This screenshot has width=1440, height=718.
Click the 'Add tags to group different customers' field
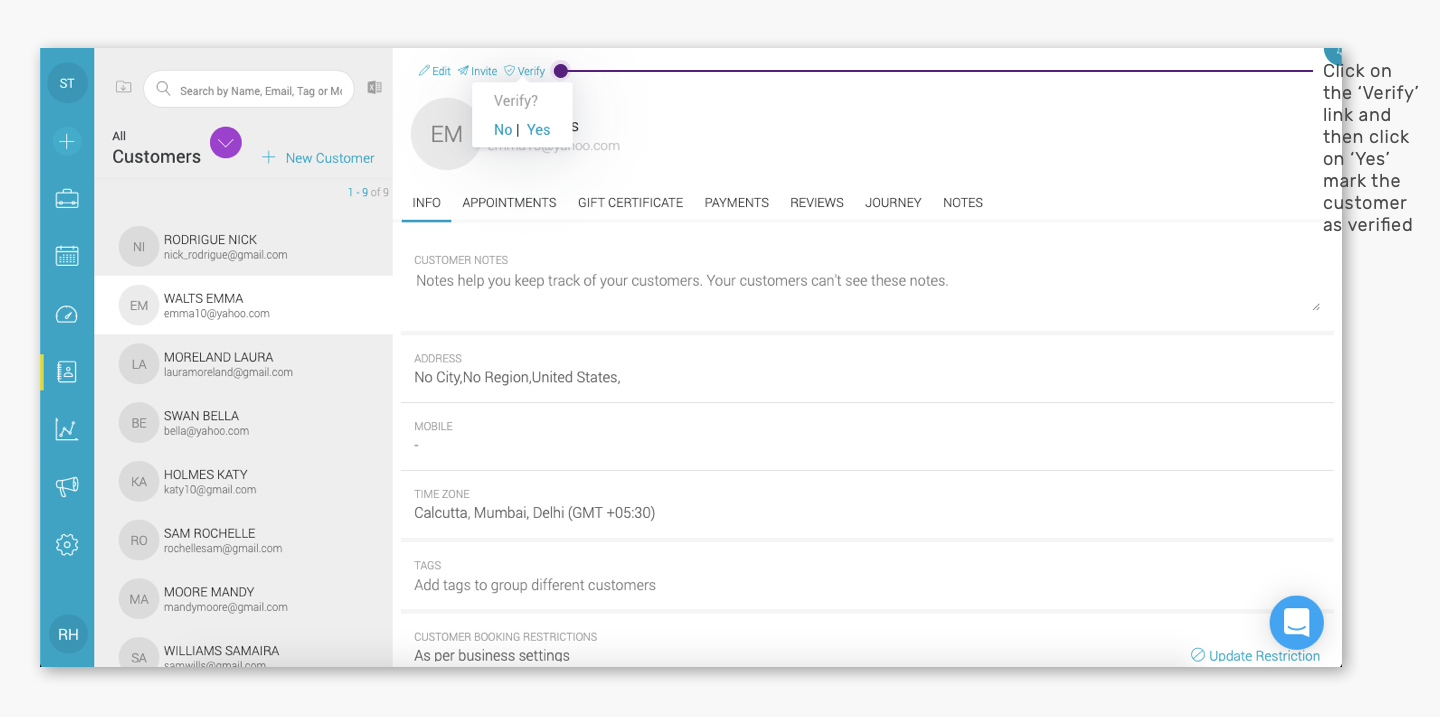(535, 585)
